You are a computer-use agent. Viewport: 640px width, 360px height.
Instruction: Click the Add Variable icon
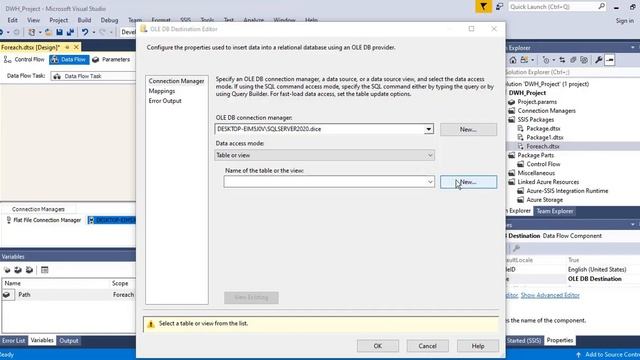tap(7, 270)
